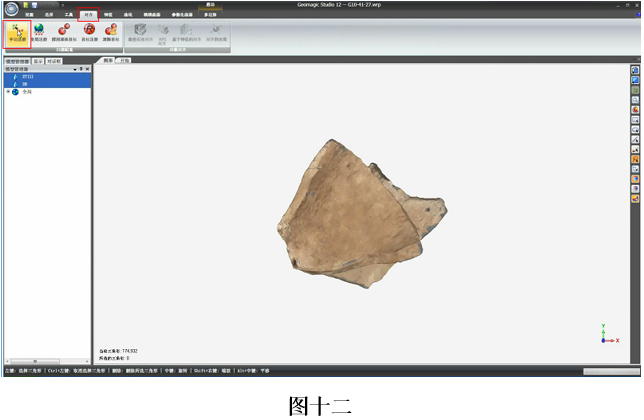Image resolution: width=644 pixels, height=420 pixels.
Task: Click the right arrow of panel horizontal scrollbar
Action: click(87, 362)
